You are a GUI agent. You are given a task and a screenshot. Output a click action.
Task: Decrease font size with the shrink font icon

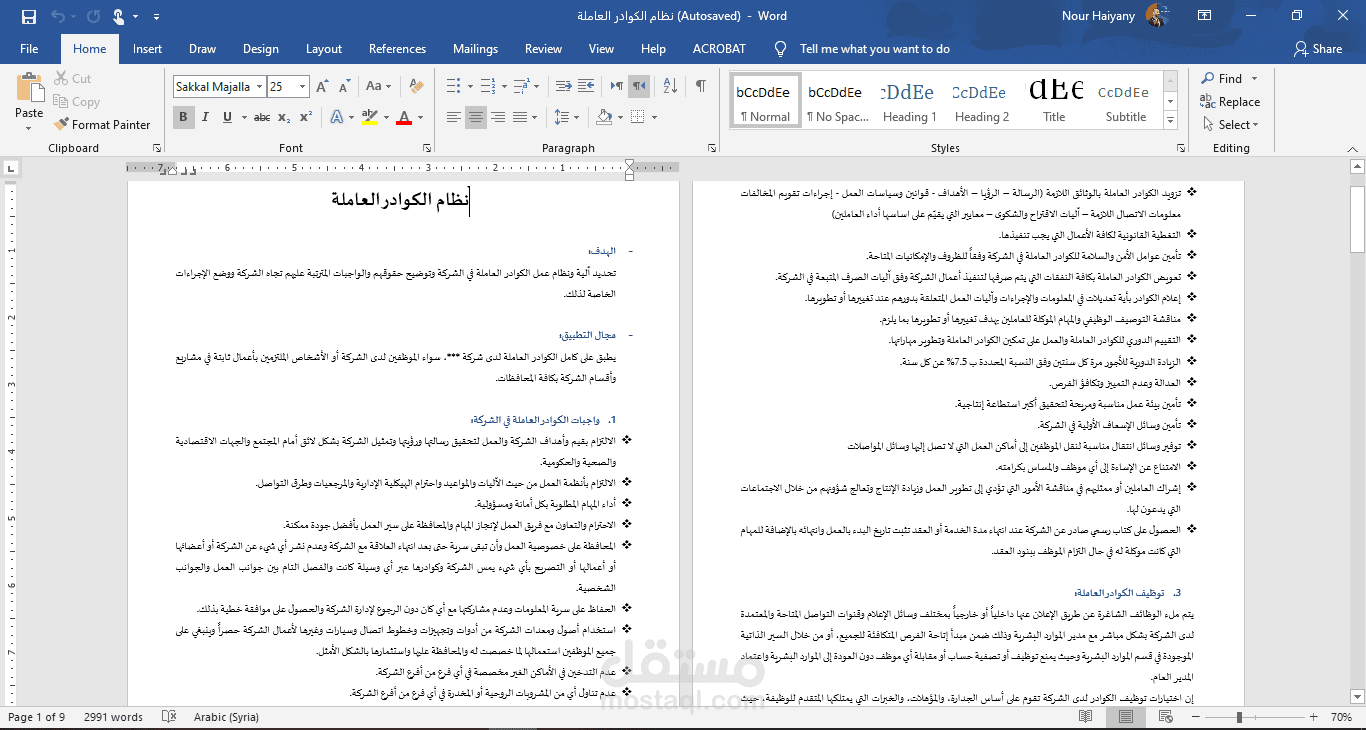344,87
